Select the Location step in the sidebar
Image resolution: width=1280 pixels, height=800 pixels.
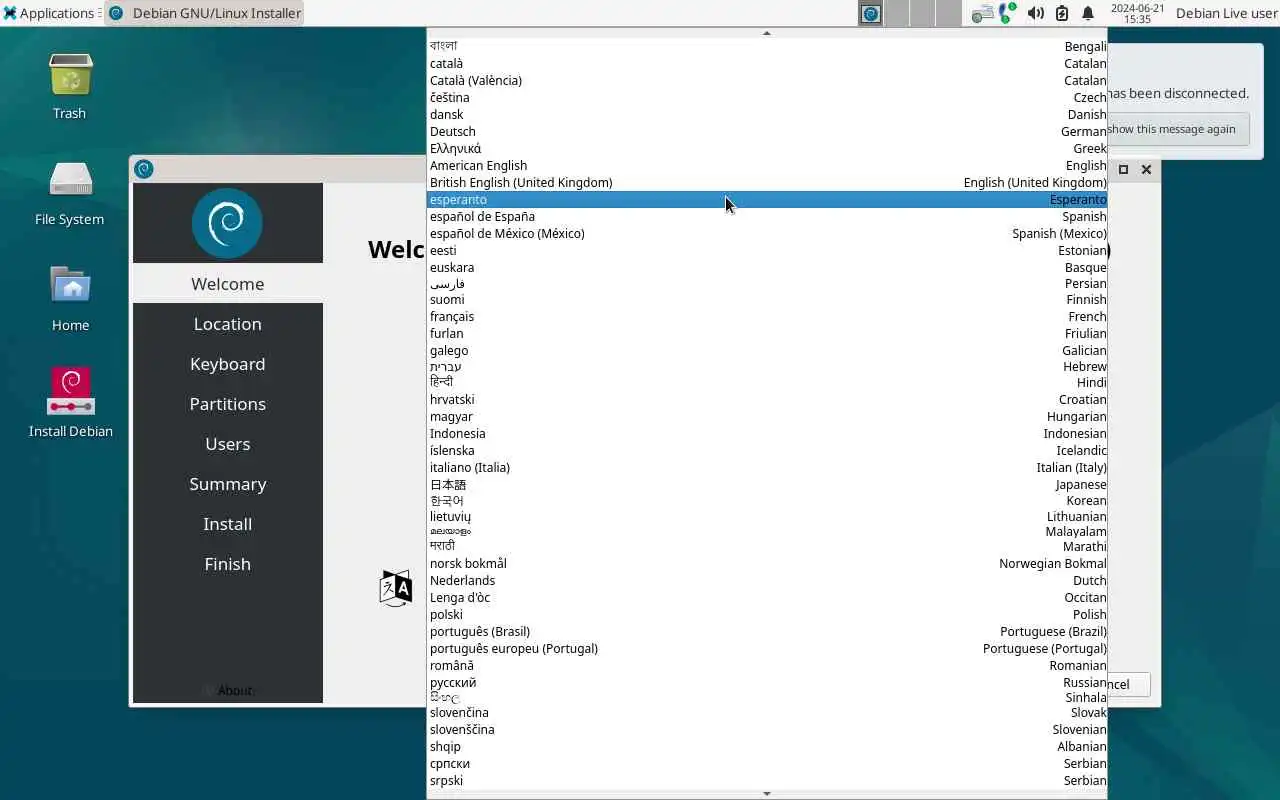click(x=228, y=324)
